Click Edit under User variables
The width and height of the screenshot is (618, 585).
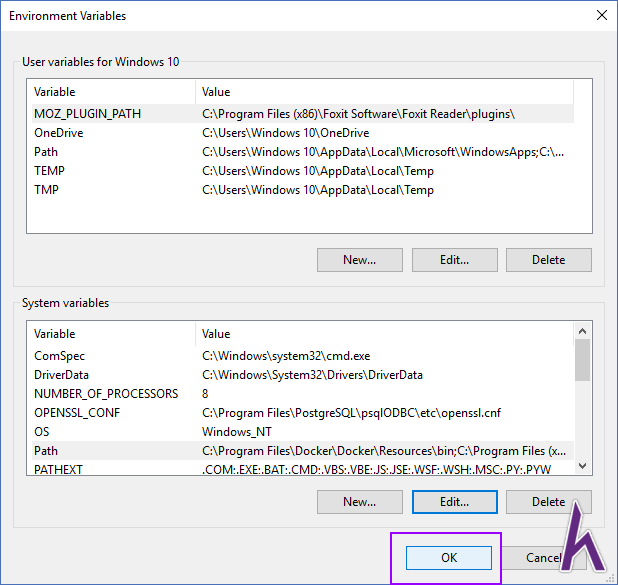point(454,260)
